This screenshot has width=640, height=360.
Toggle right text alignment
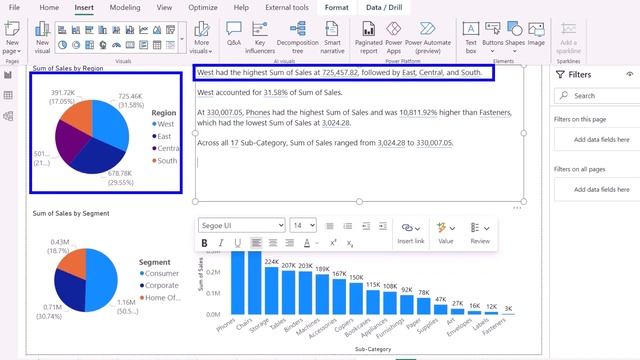pyautogui.click(x=289, y=243)
